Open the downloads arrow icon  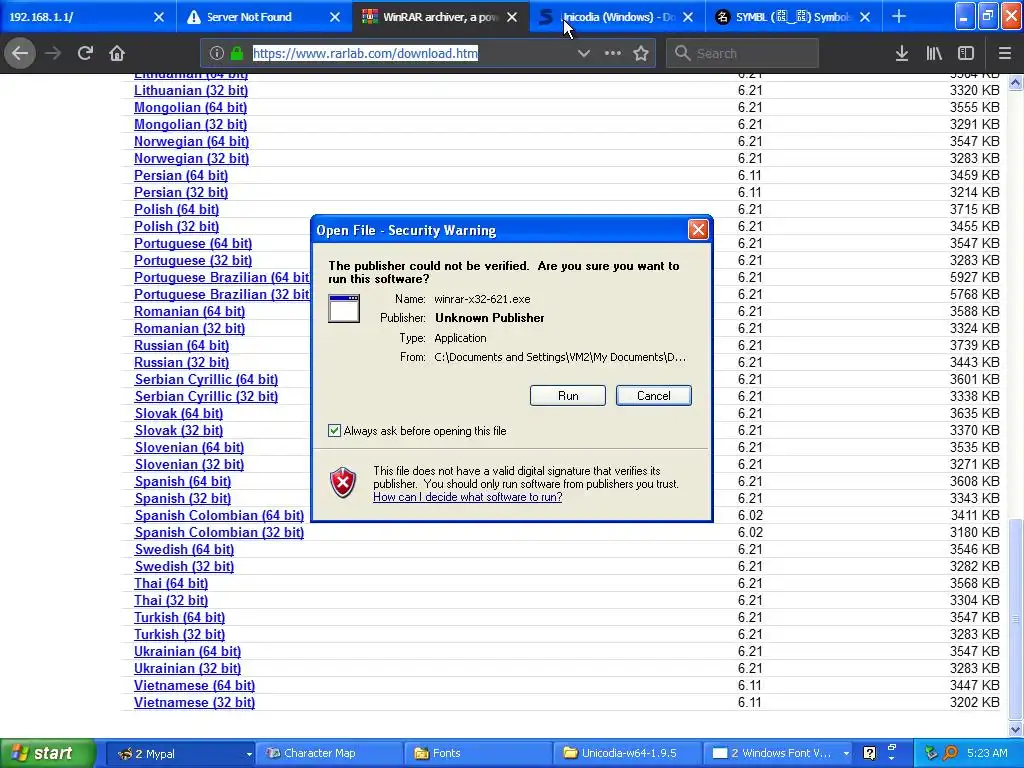point(902,53)
